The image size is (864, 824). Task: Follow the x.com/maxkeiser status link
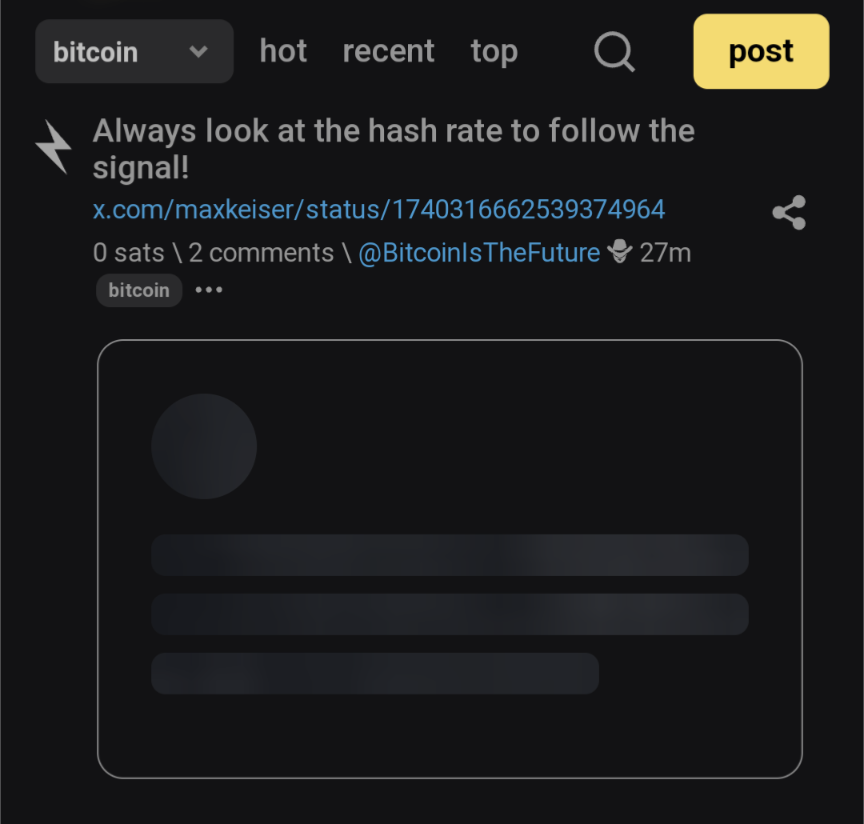point(378,210)
